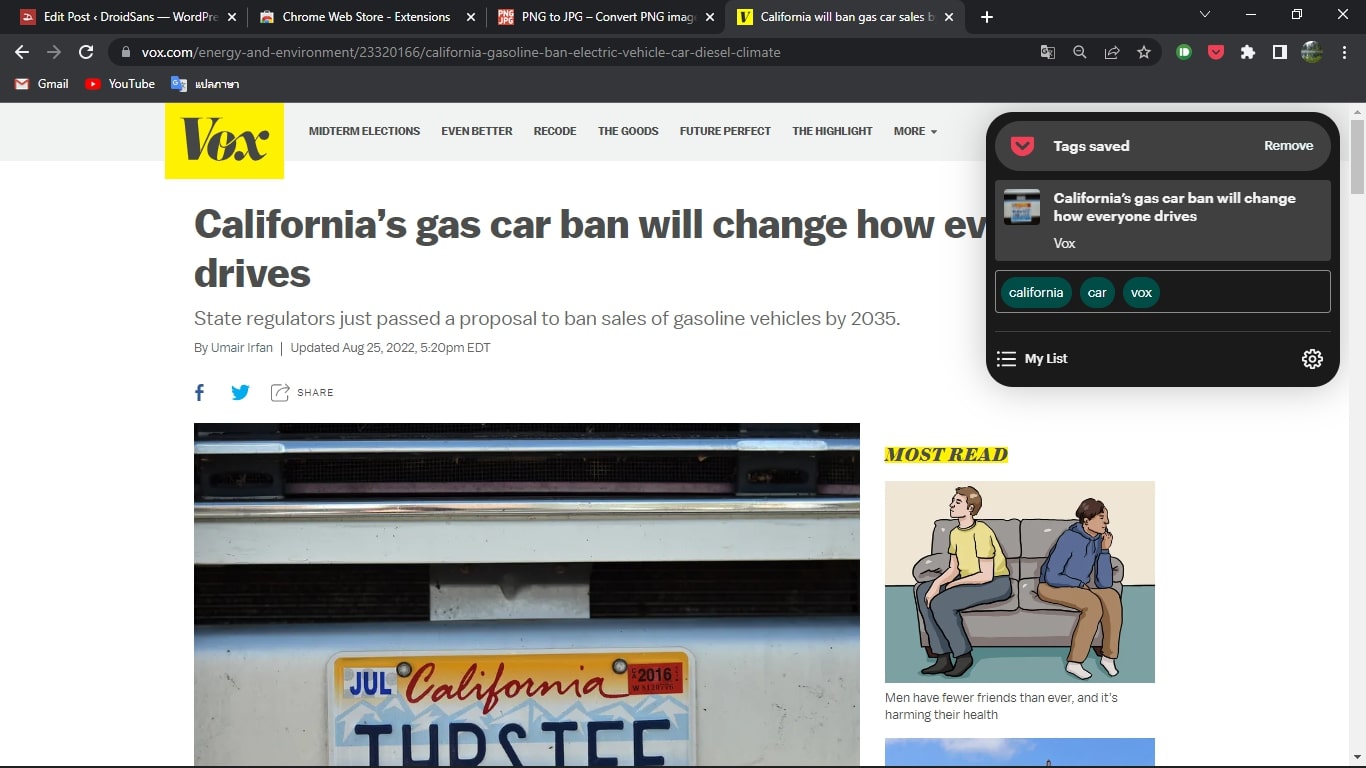Screen dimensions: 1366x768
Task: Share article on Twitter icon
Action: tap(240, 393)
